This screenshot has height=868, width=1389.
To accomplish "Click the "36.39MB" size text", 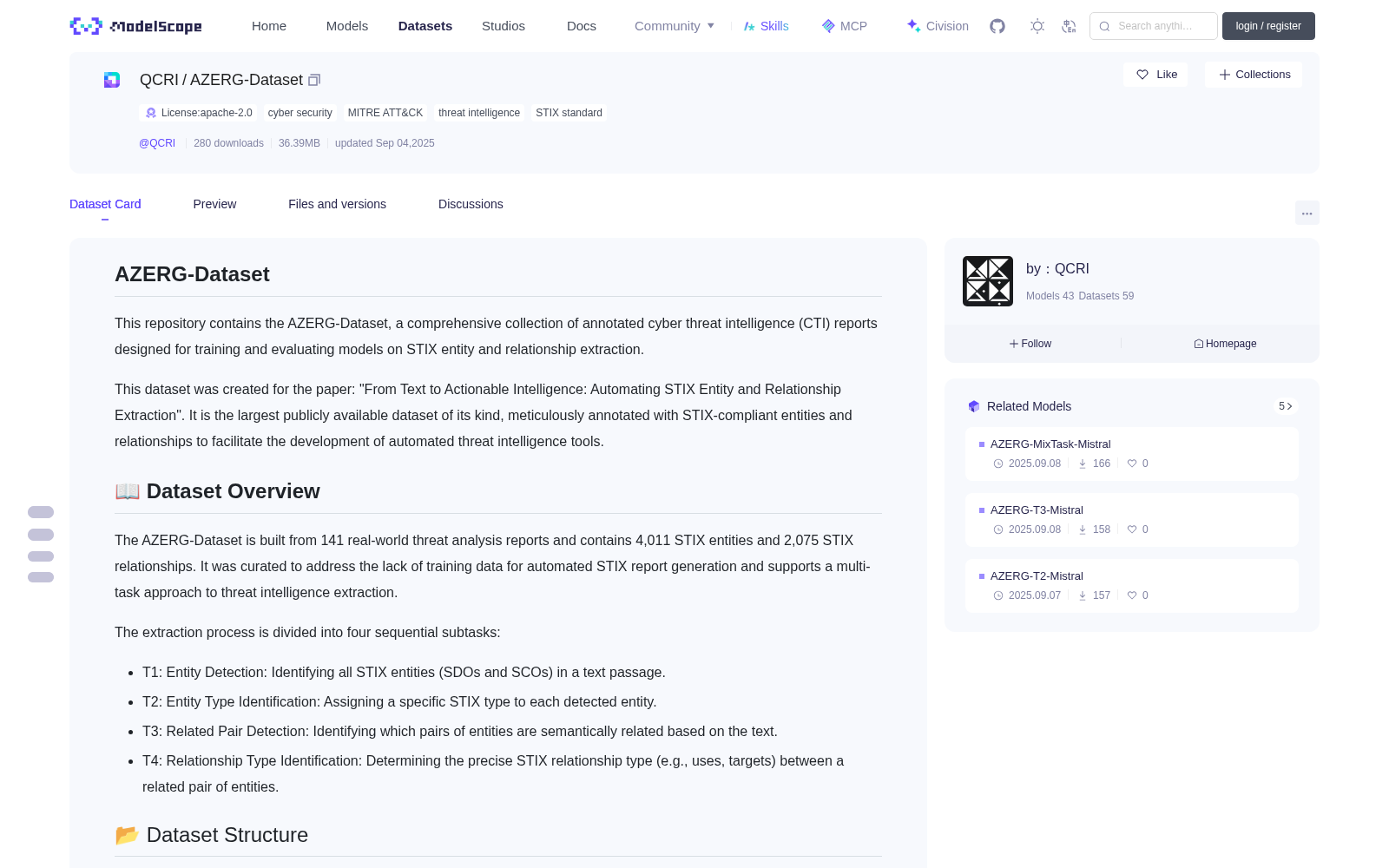I will [300, 143].
